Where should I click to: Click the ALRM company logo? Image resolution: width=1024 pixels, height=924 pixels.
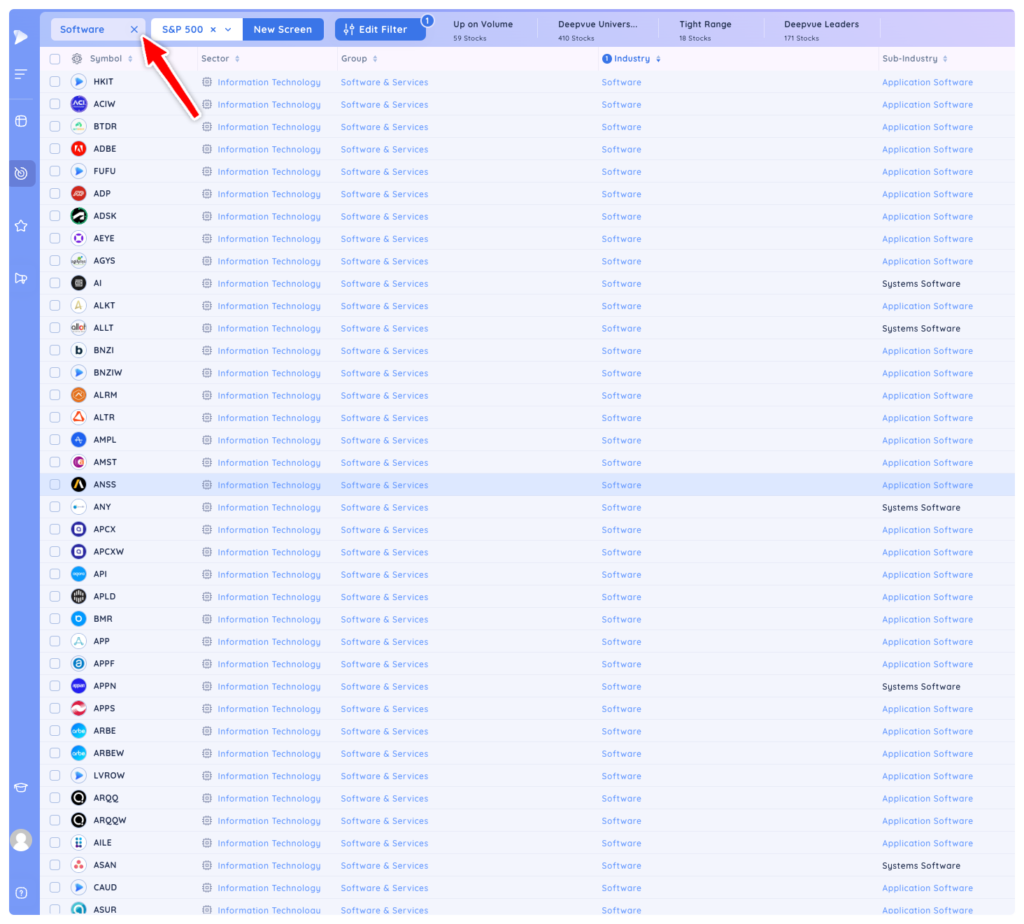pyautogui.click(x=78, y=395)
